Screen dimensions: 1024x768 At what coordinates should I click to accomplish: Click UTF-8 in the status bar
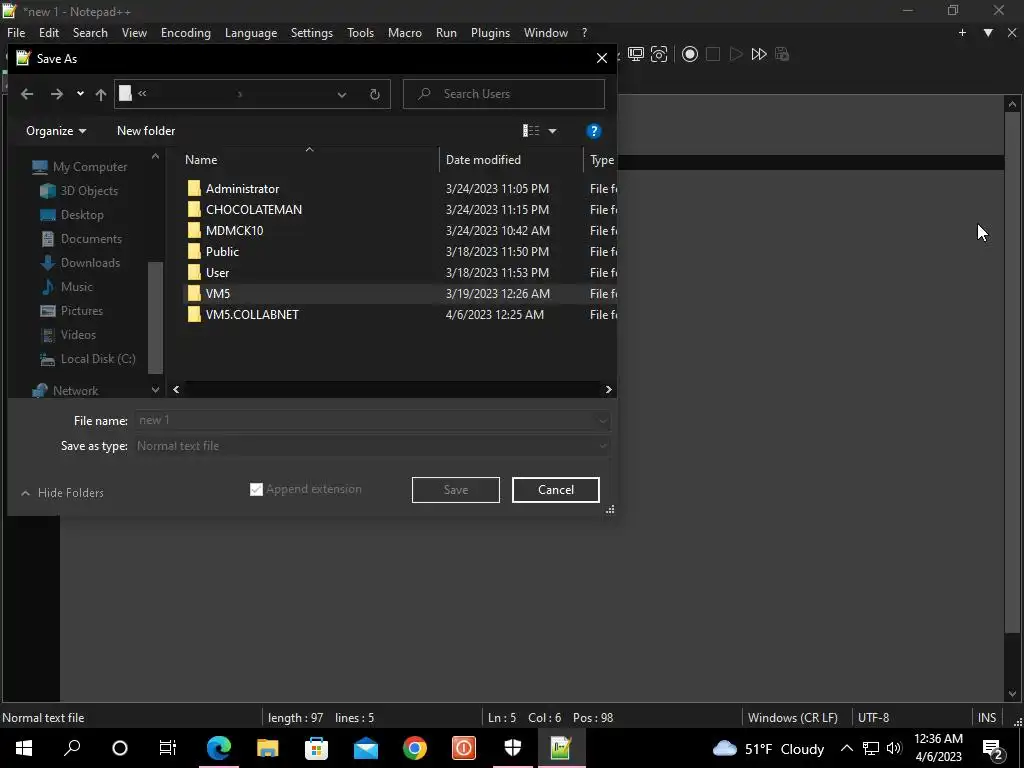tap(873, 718)
